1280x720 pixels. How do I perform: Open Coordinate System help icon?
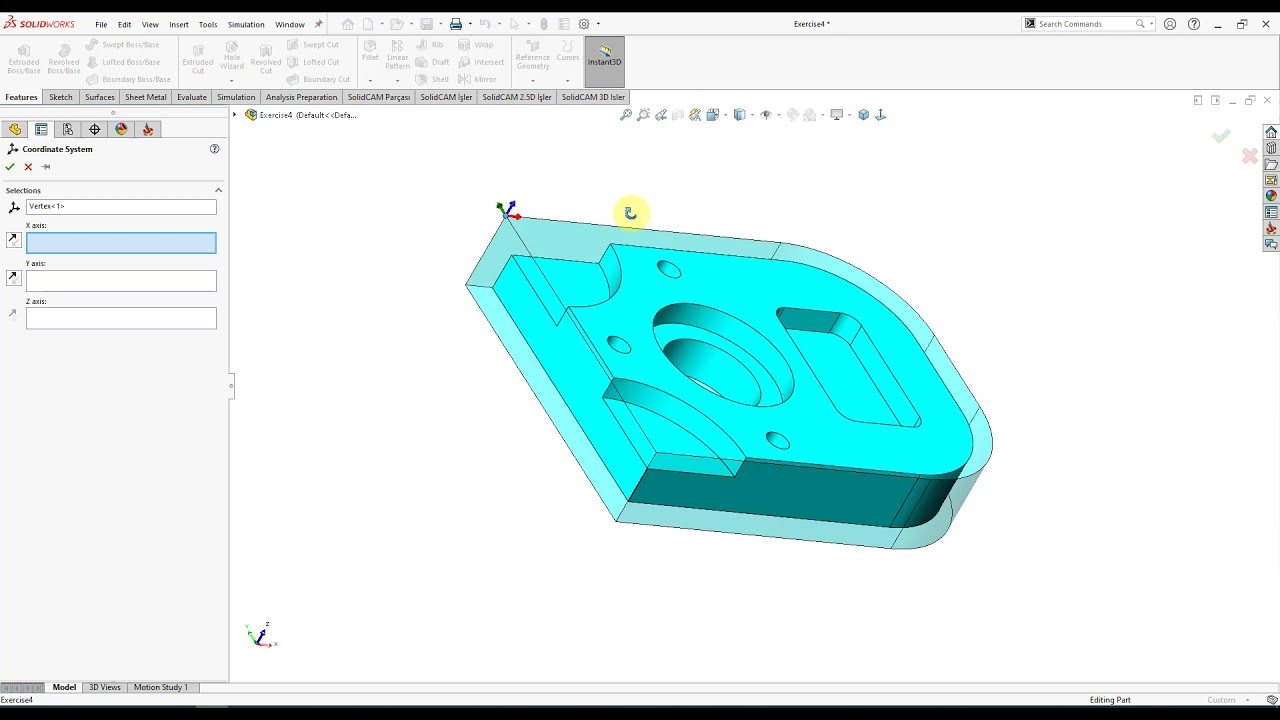[214, 149]
